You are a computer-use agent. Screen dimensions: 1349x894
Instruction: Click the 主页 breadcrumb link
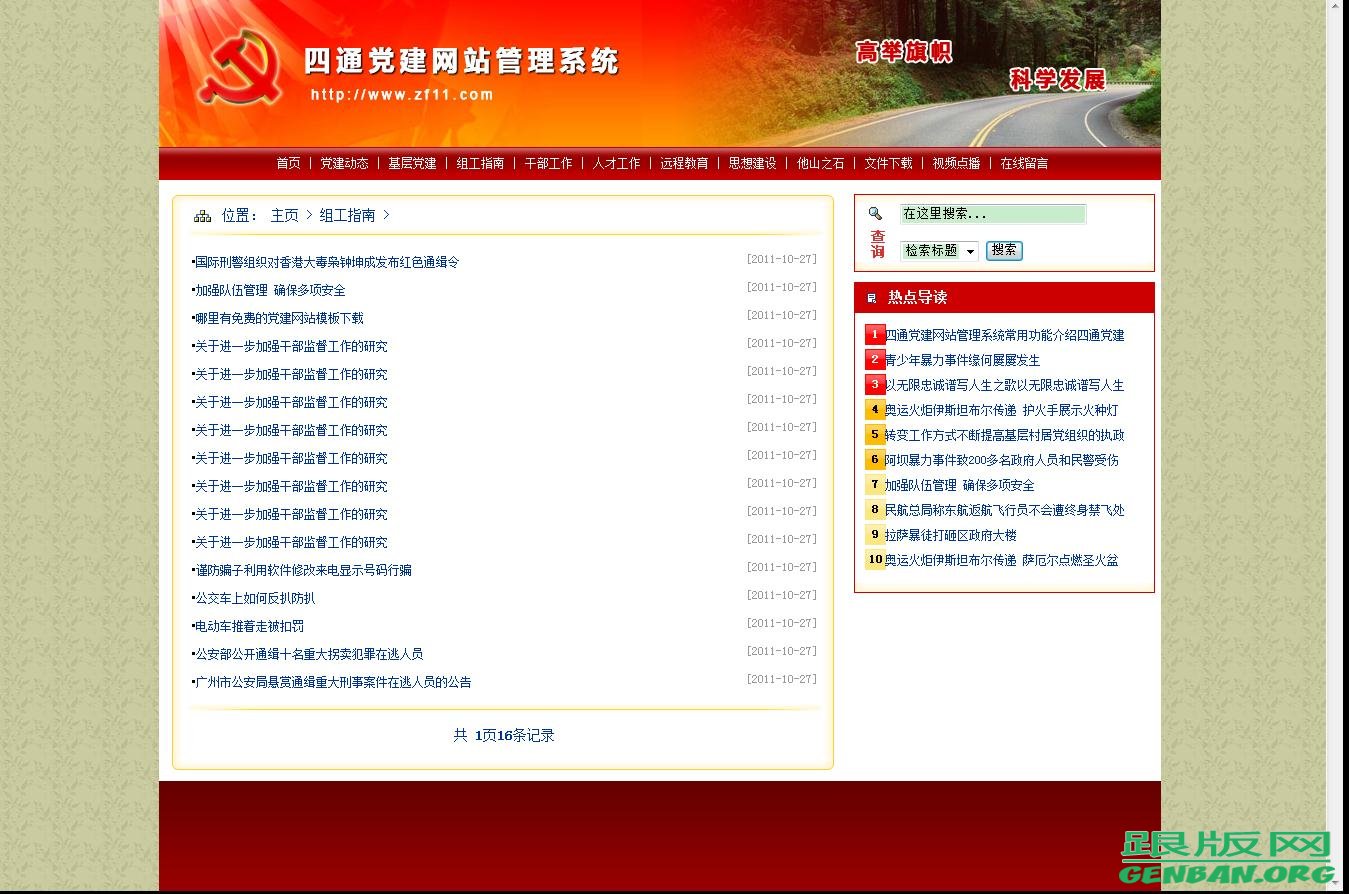pos(284,215)
